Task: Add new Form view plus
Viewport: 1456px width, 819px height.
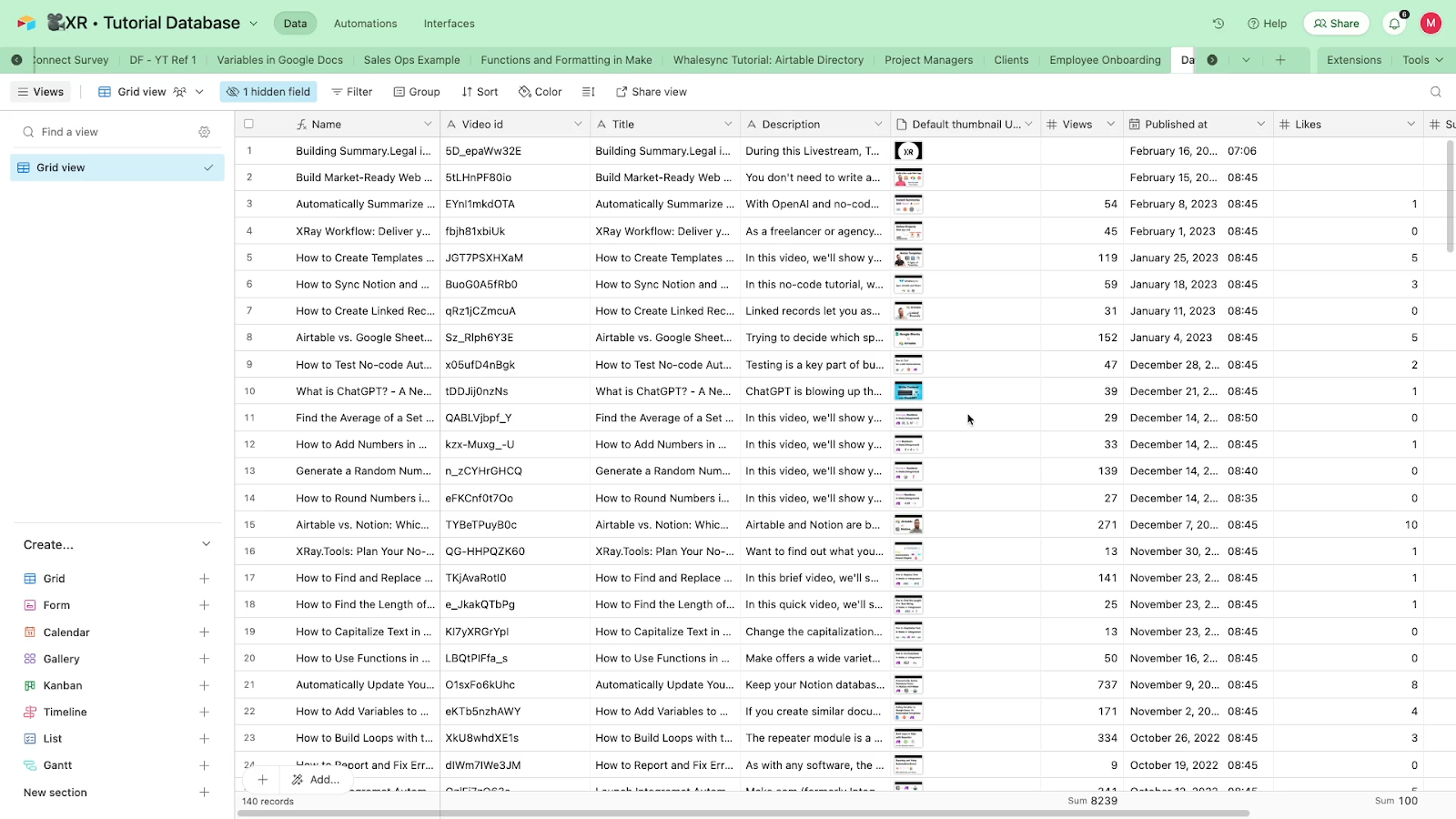Action: (205, 605)
